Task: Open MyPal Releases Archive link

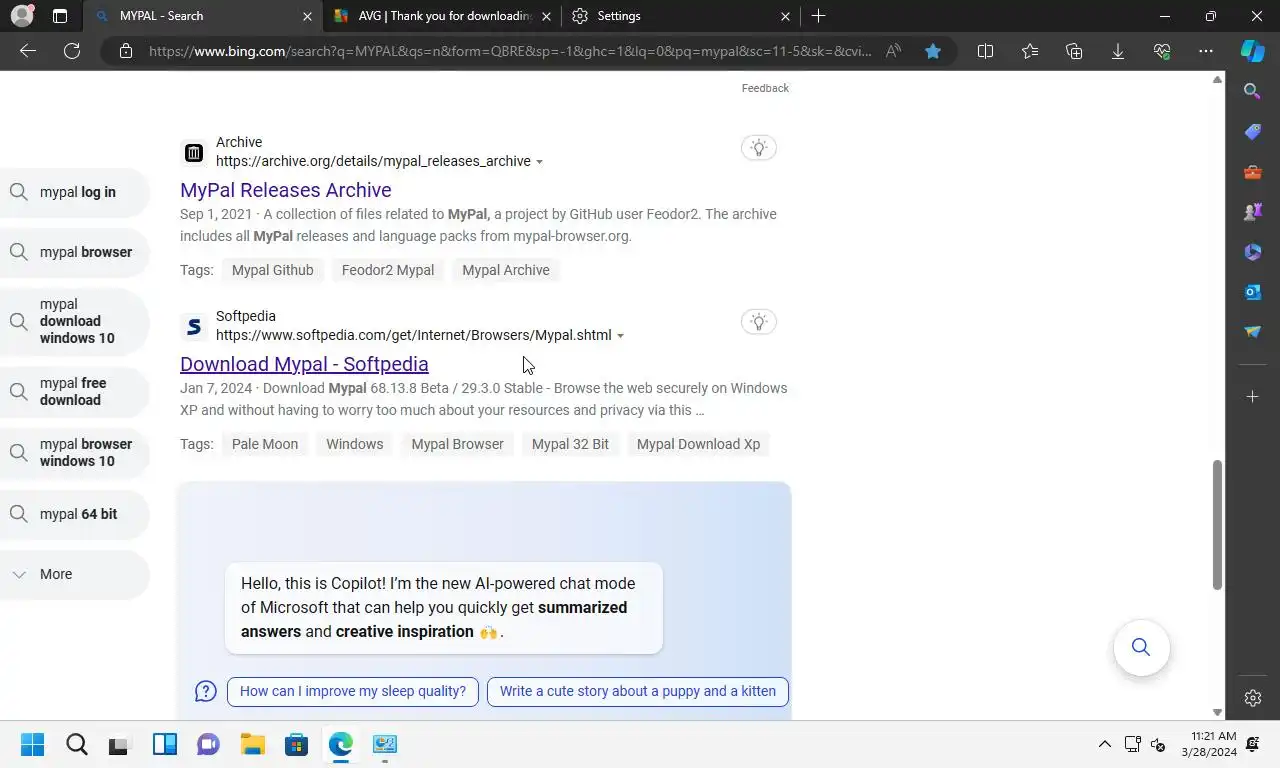Action: click(286, 190)
